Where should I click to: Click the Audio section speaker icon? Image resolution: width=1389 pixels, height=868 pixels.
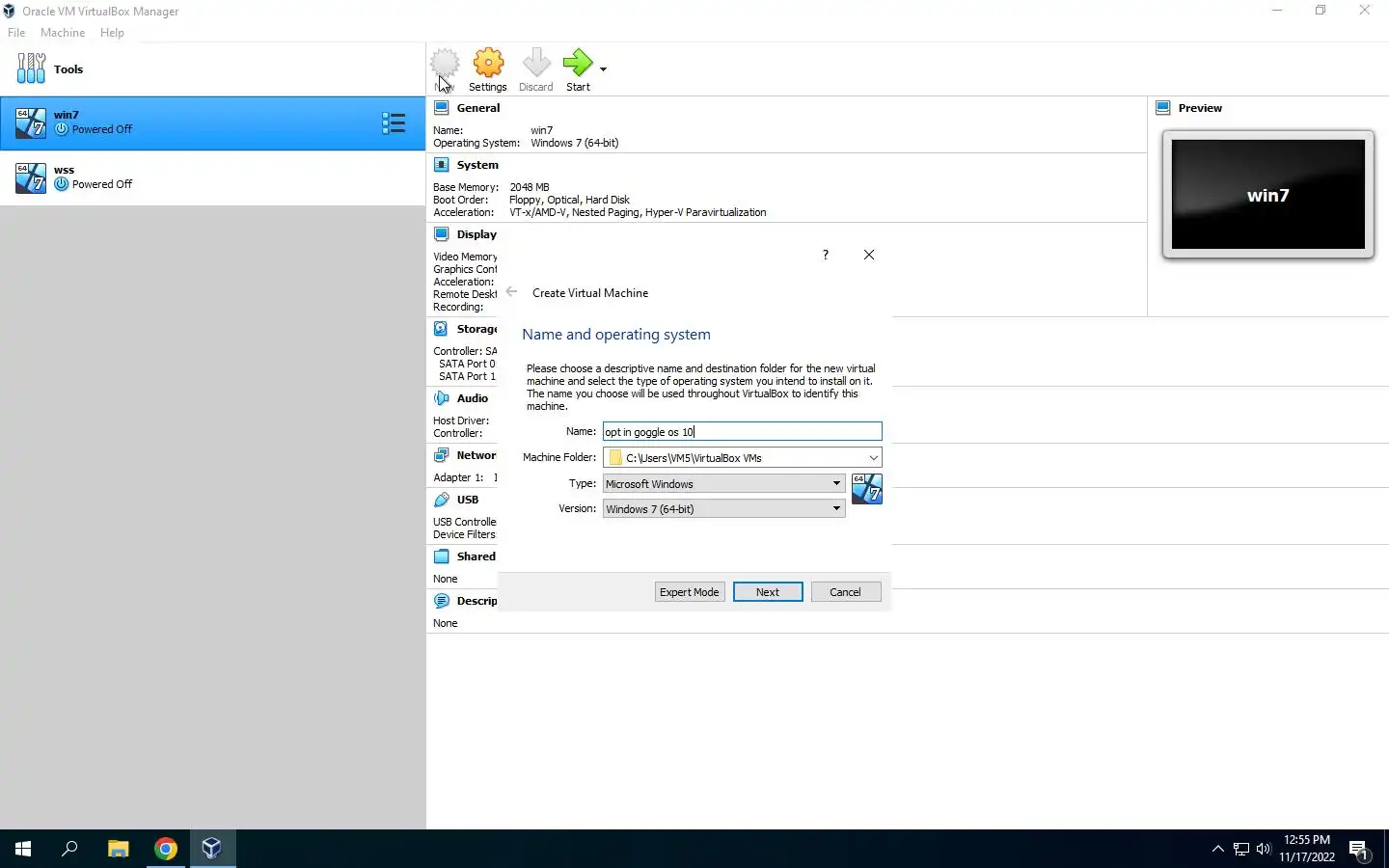442,398
